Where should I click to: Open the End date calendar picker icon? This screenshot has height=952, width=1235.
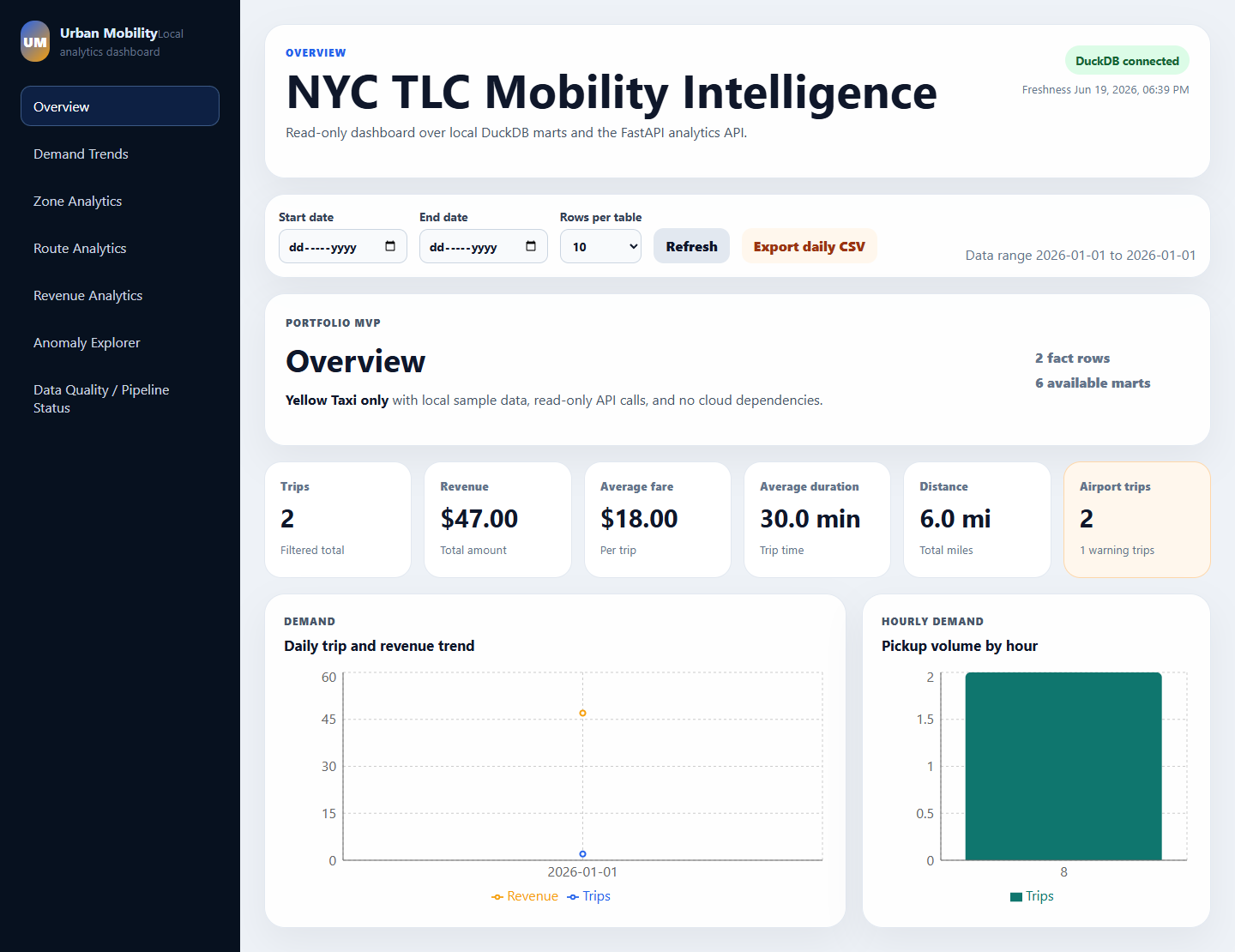pyautogui.click(x=531, y=246)
